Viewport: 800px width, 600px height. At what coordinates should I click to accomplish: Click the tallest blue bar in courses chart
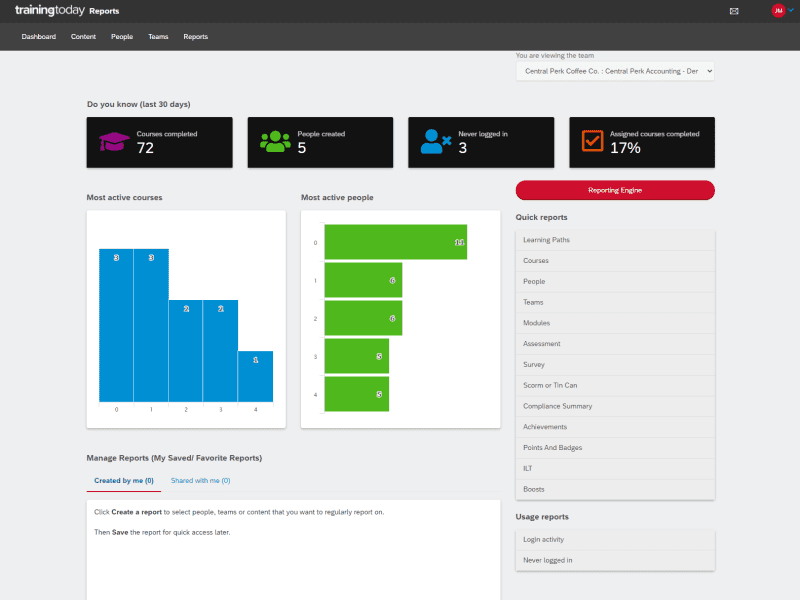(116, 325)
